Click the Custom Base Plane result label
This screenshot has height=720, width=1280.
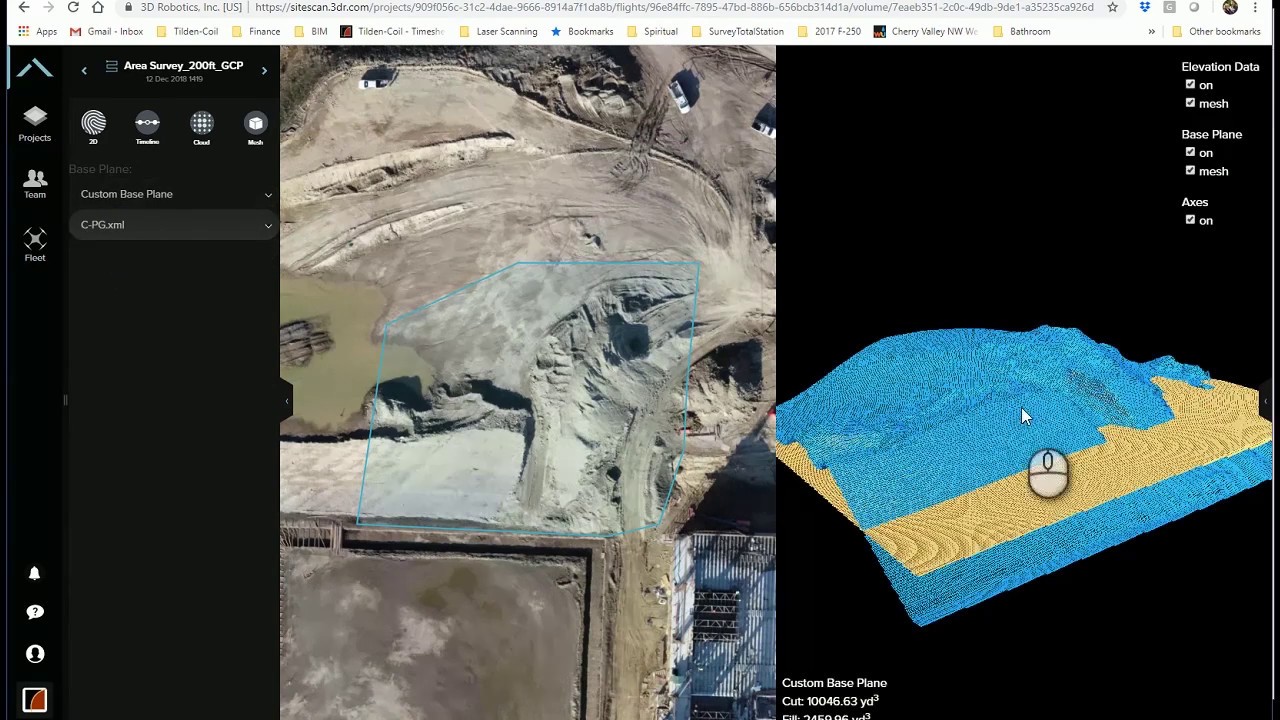(x=834, y=683)
